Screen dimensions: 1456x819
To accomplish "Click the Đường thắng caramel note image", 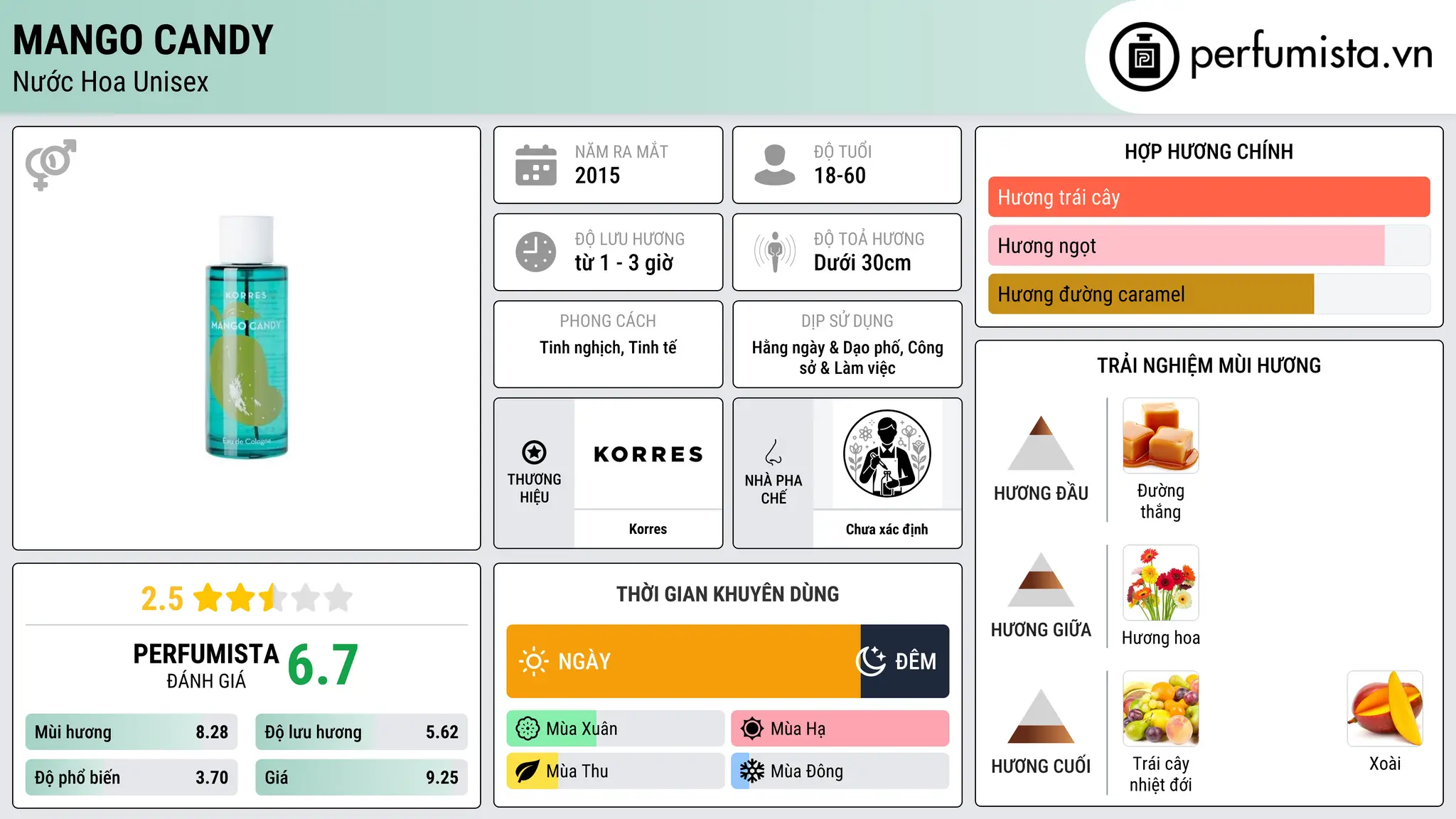I will point(1160,436).
